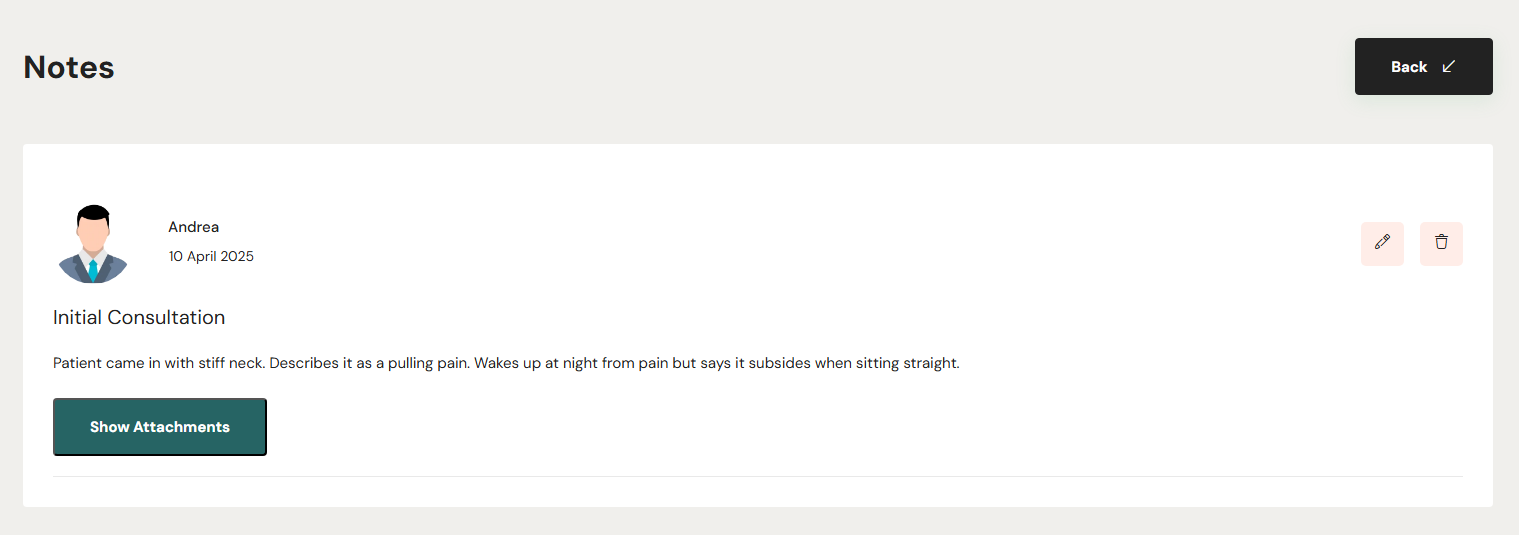Click the teal tie on the avatar
Viewport: 1519px width, 535px height.
point(93,270)
